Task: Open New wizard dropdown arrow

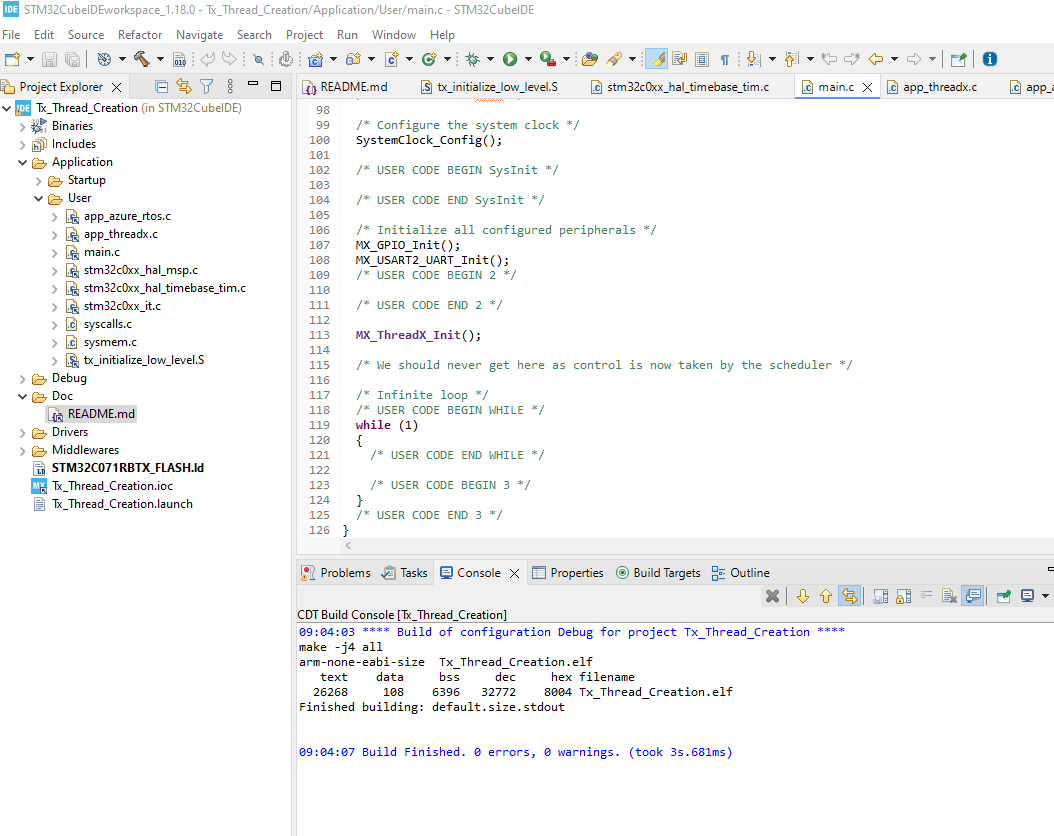Action: (30, 59)
